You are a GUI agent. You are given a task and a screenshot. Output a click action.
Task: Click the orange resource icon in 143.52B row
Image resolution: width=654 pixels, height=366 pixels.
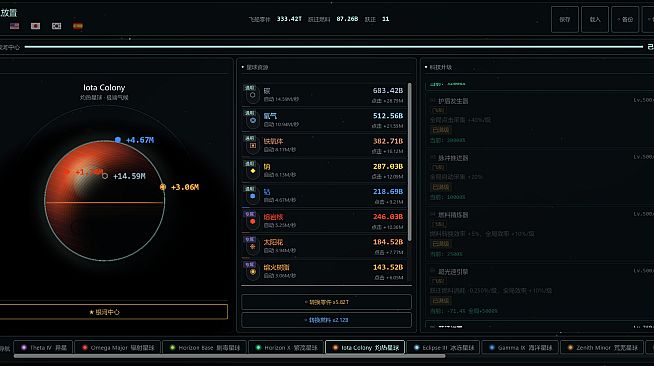[x=252, y=272]
